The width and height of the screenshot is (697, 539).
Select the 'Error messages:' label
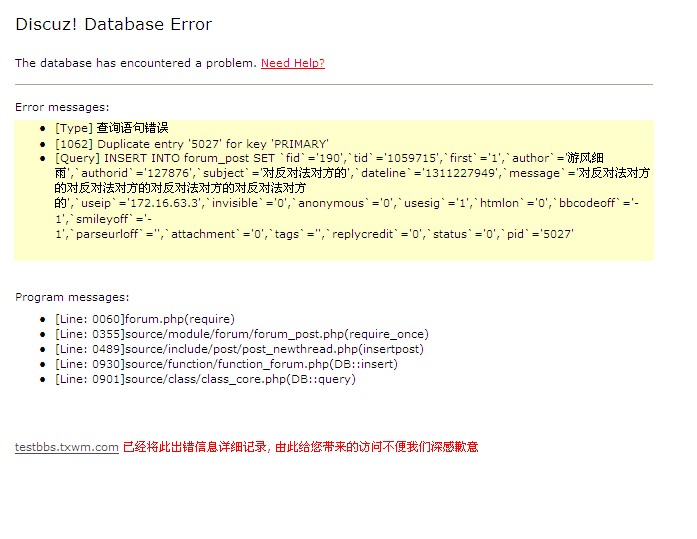[x=62, y=107]
